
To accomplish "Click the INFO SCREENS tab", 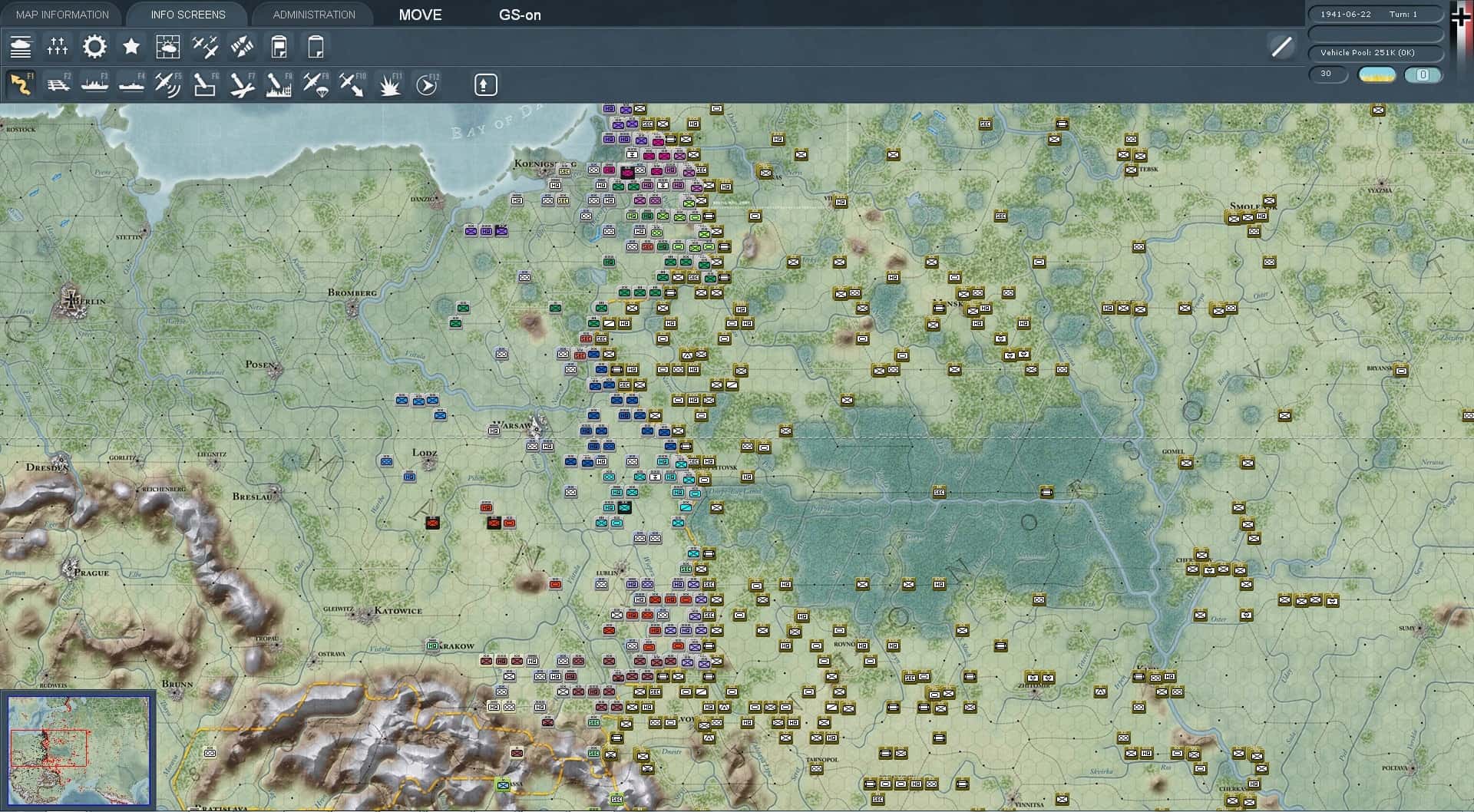I will tap(187, 14).
